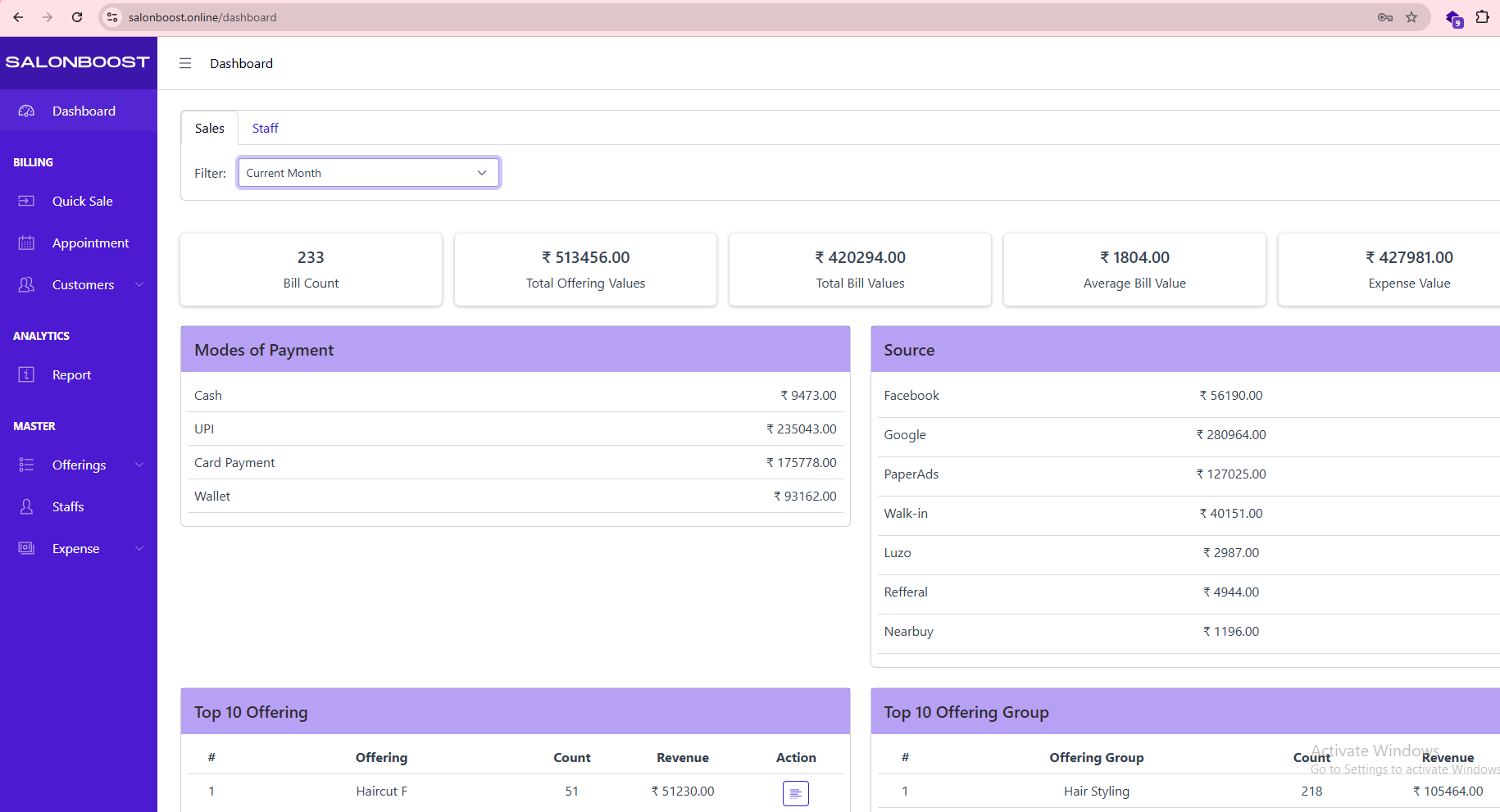Click the PaperAds source label
The image size is (1500, 812).
[x=911, y=474]
